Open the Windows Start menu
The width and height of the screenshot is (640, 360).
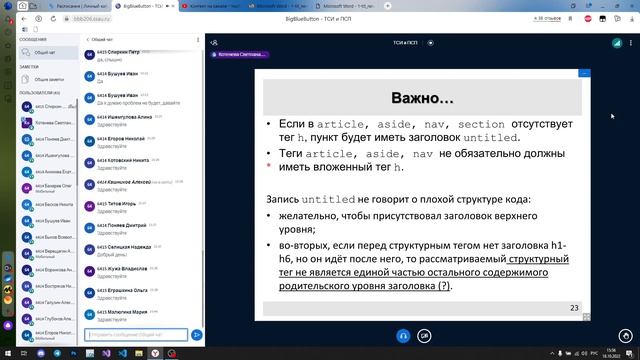coord(7,353)
